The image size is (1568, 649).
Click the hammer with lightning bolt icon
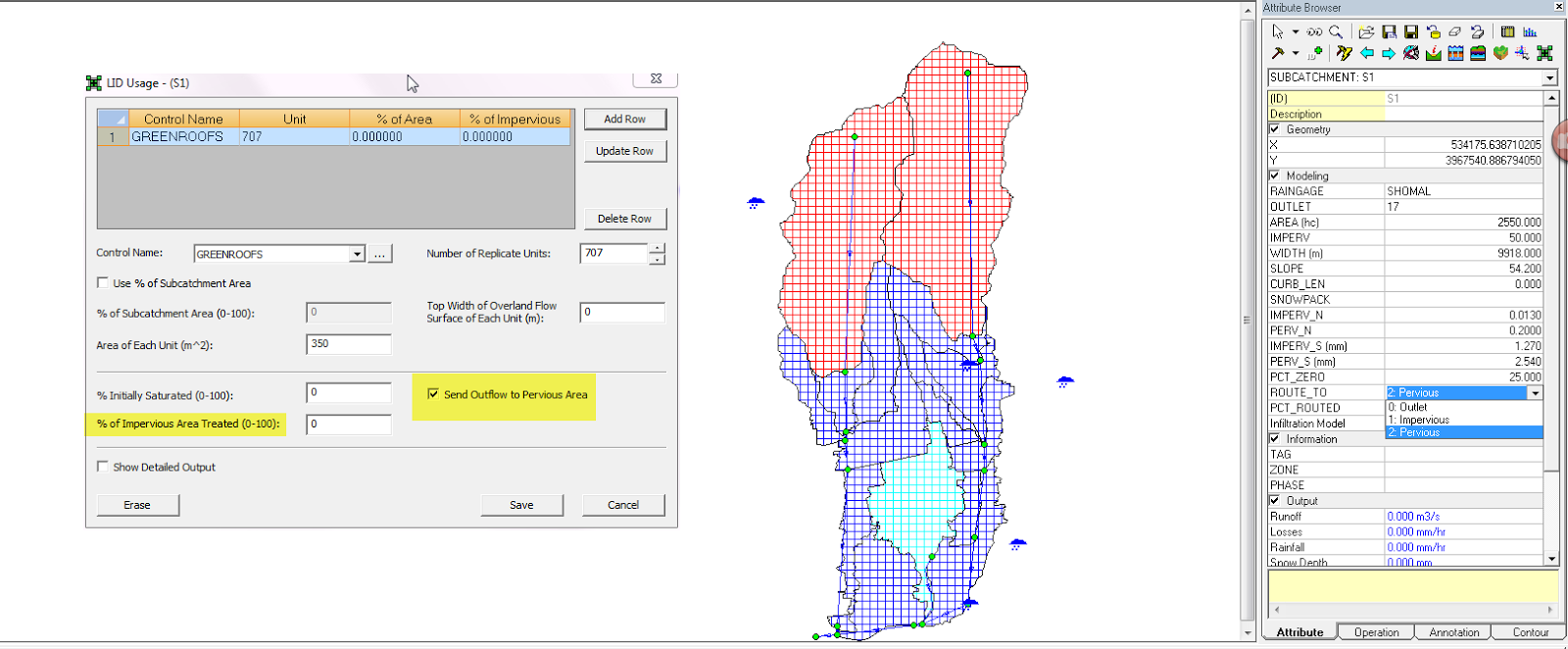(x=1345, y=53)
